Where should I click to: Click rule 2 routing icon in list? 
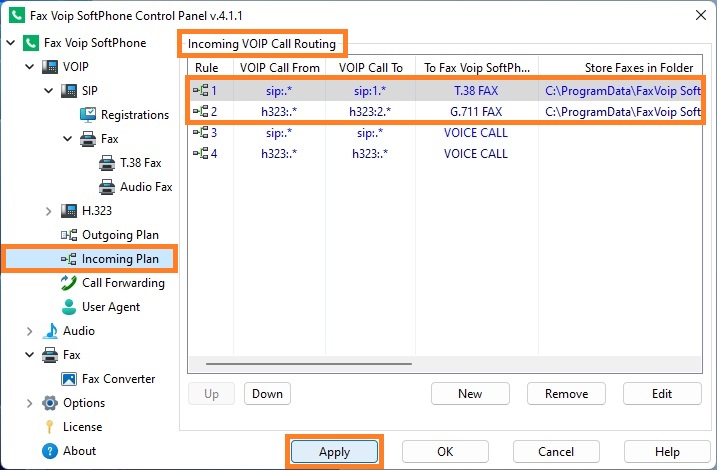coord(201,111)
